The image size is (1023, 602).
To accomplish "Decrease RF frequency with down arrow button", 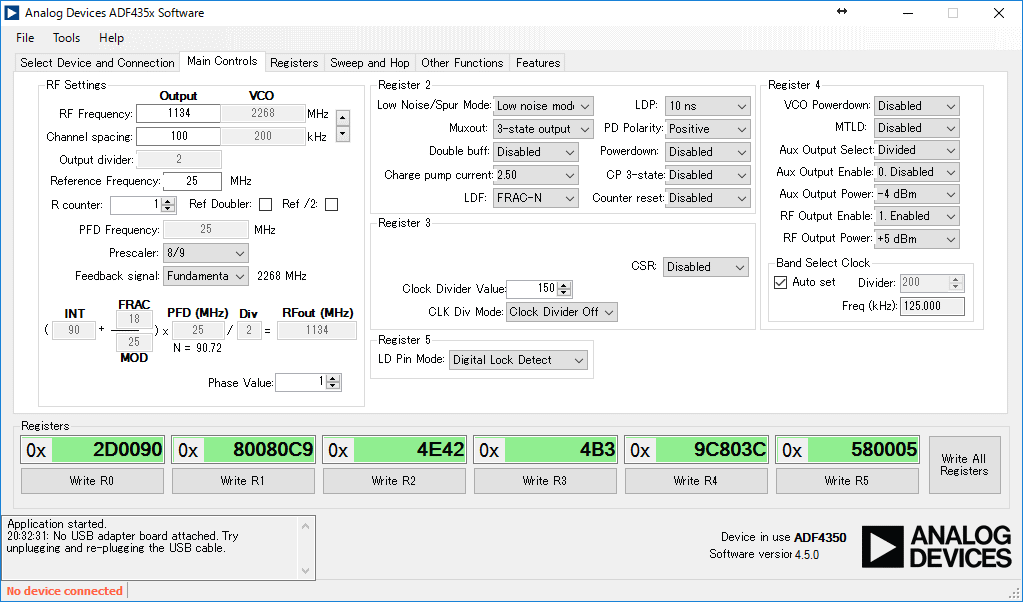I will pos(343,134).
